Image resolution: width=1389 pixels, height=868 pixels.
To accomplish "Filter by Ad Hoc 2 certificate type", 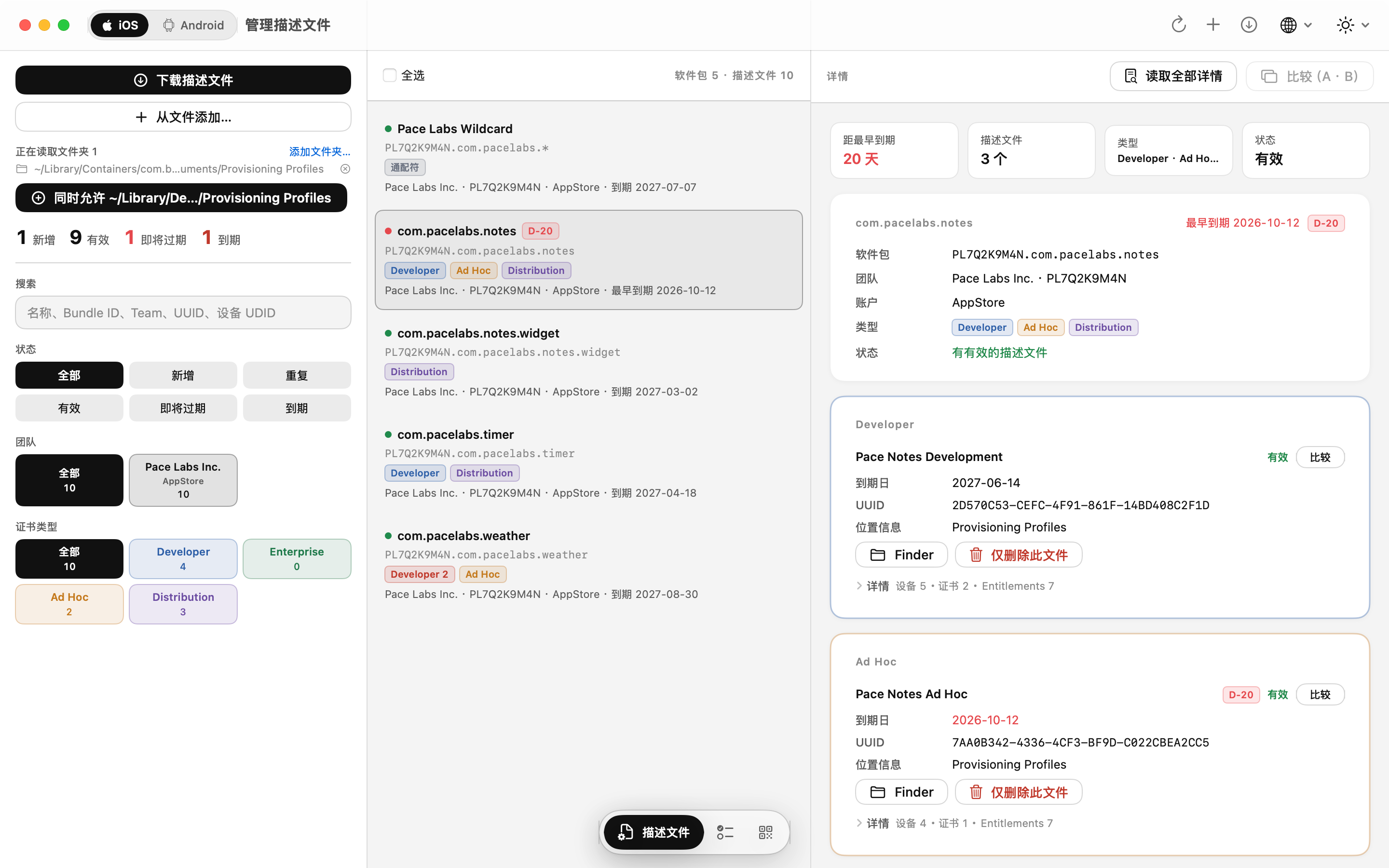I will [x=69, y=604].
